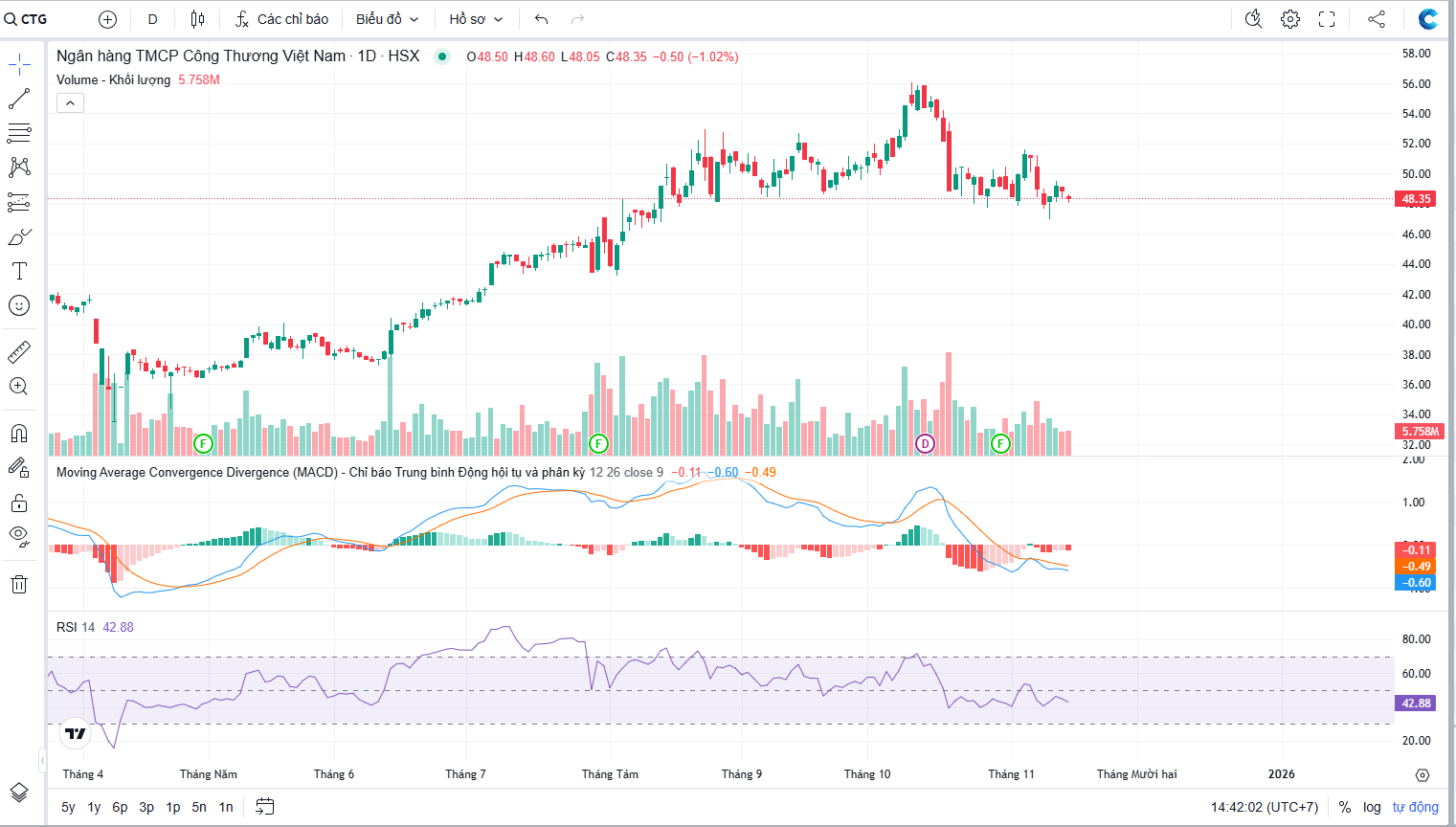This screenshot has width=1456, height=827.
Task: Open the brush drawing tool
Action: point(19,236)
